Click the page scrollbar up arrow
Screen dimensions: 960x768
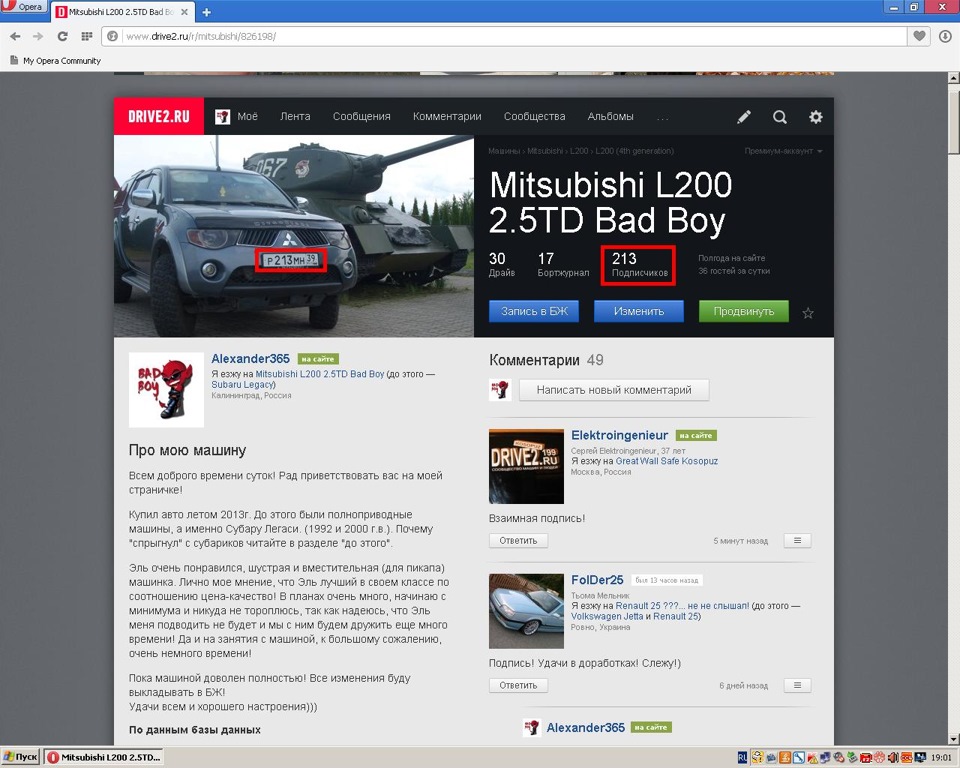pos(953,78)
